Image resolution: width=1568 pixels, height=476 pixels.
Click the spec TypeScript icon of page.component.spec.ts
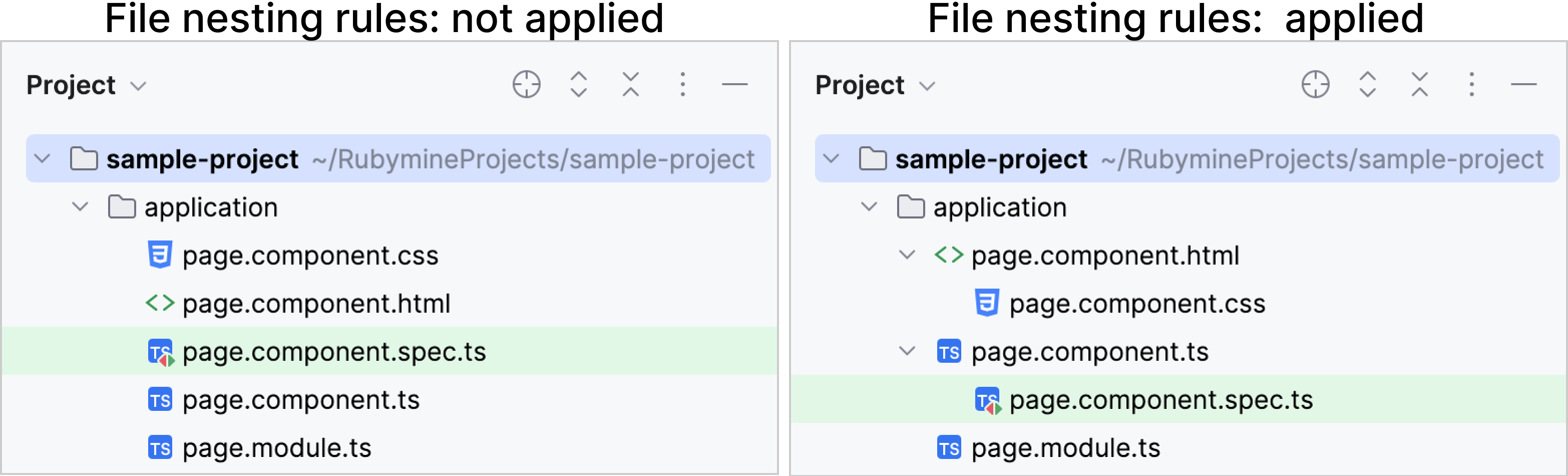click(x=161, y=352)
